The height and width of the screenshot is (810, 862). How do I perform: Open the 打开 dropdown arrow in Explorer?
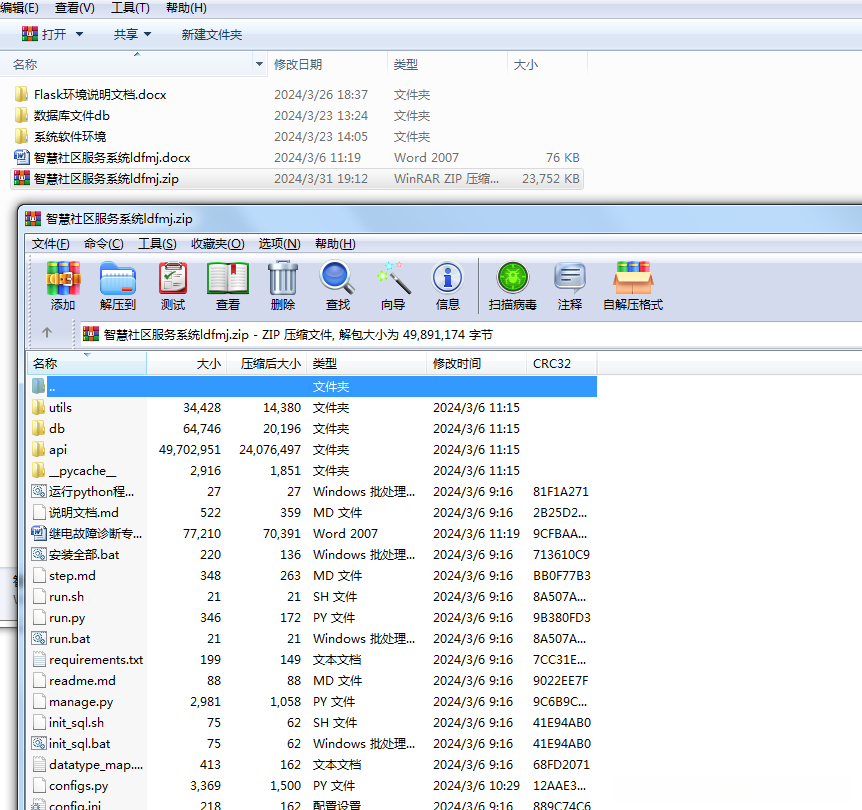click(79, 35)
